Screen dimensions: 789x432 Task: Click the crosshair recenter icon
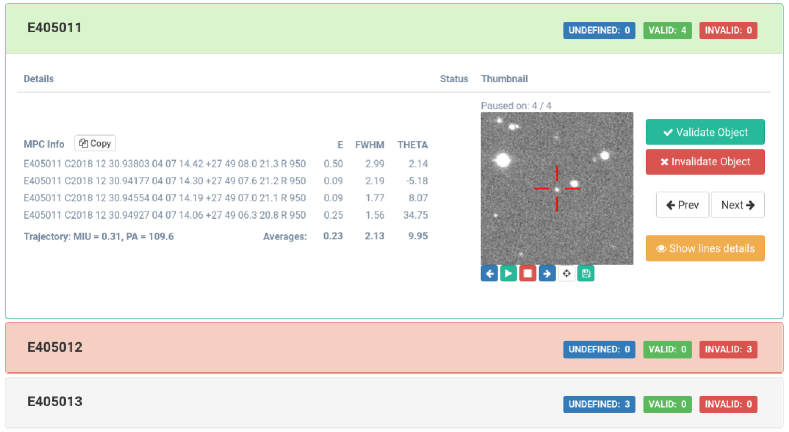pyautogui.click(x=567, y=274)
